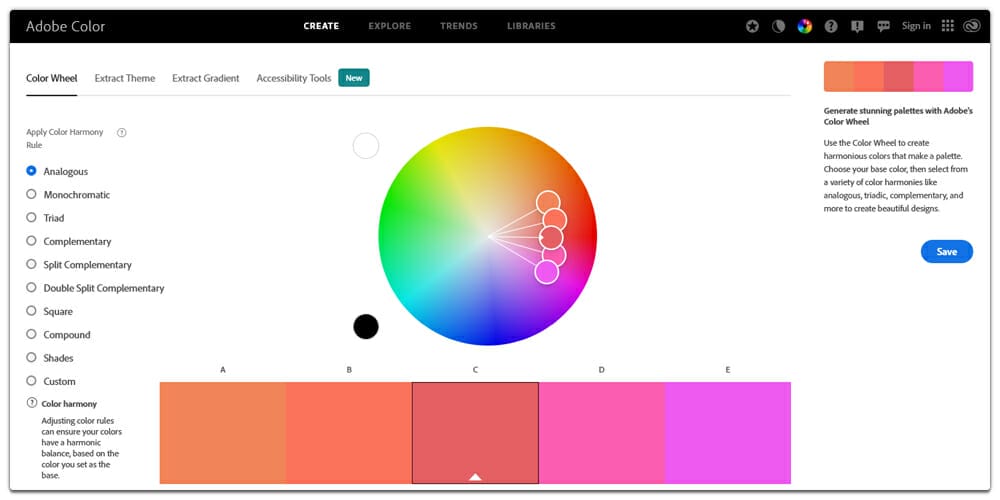Click the question icon next to Color harmony
The height and width of the screenshot is (500, 1000).
[32, 403]
